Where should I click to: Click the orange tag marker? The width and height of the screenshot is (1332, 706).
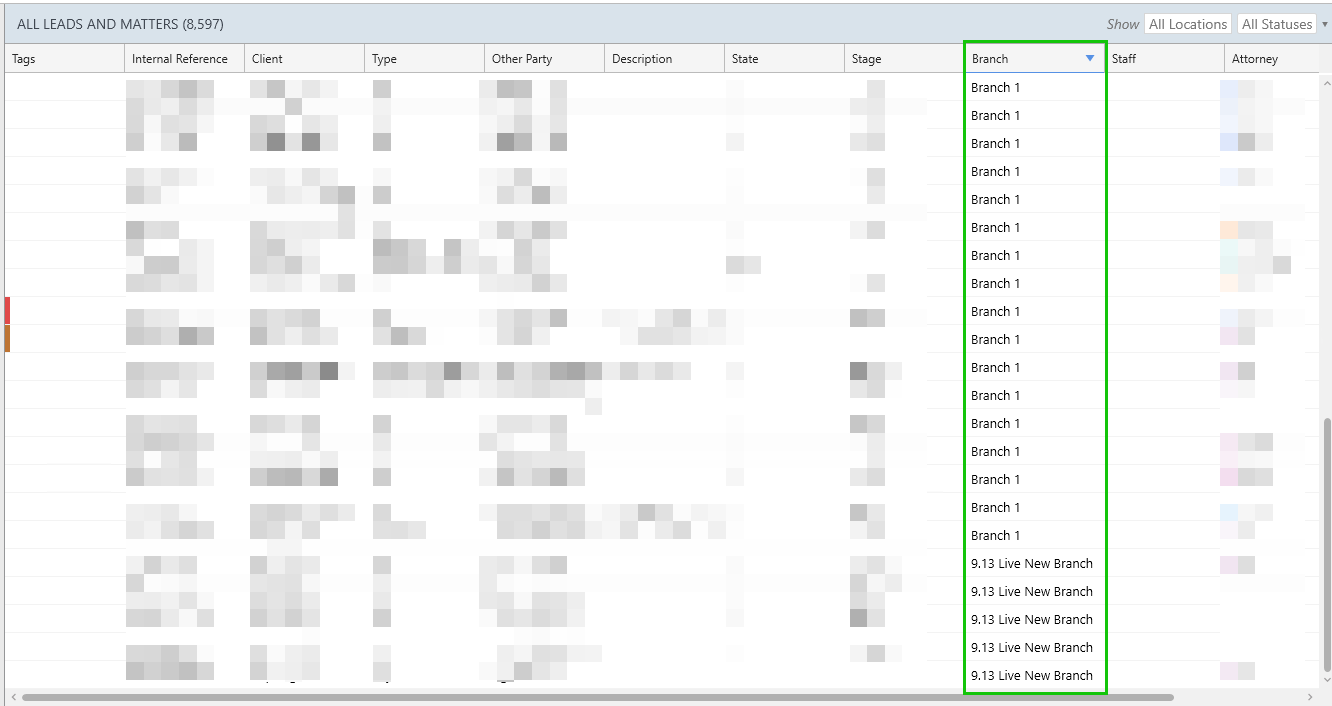coord(7,338)
